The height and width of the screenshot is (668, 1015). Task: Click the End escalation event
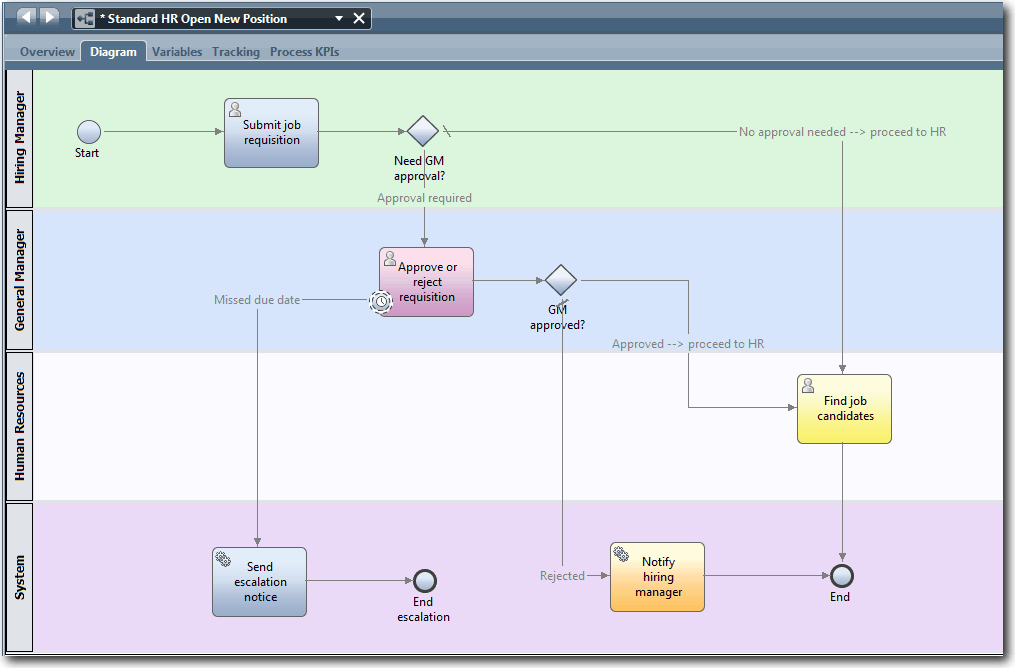(423, 583)
